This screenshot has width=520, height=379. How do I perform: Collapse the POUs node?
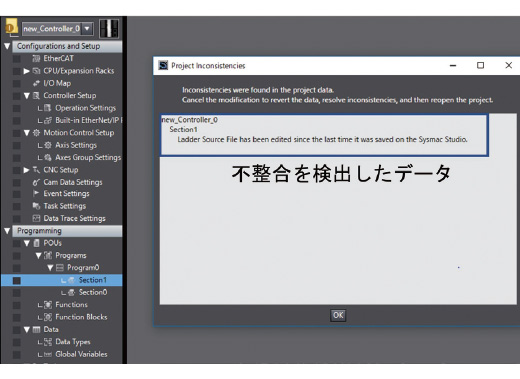click(27, 243)
